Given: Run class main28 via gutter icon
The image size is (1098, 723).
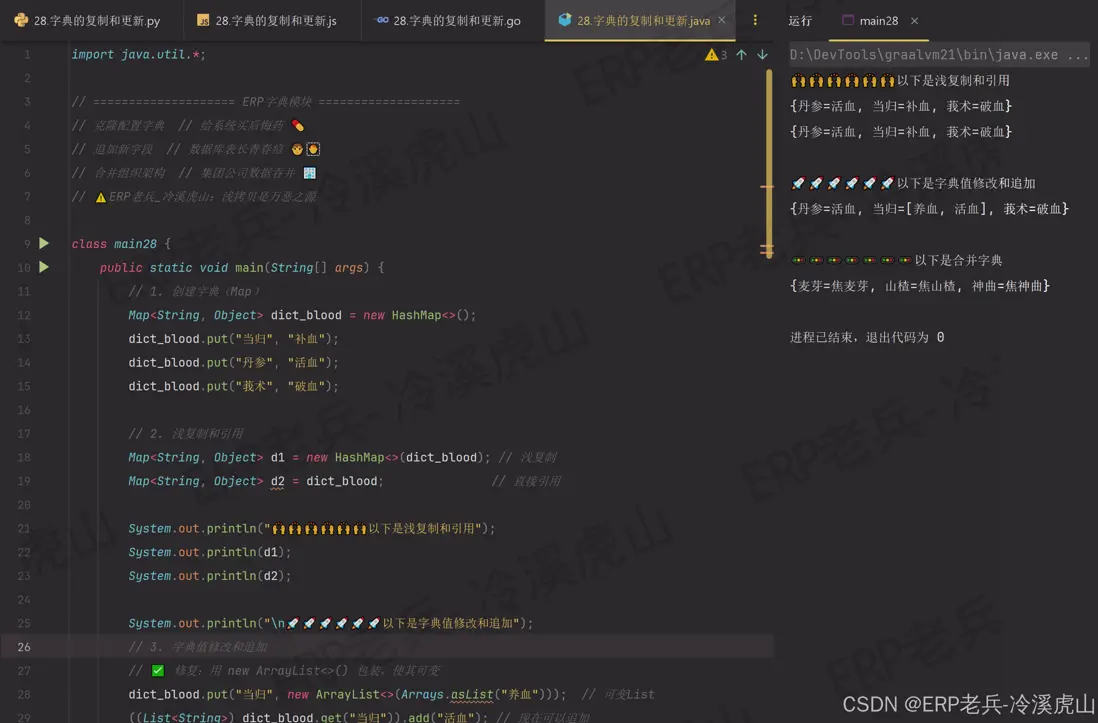Looking at the screenshot, I should point(44,243).
